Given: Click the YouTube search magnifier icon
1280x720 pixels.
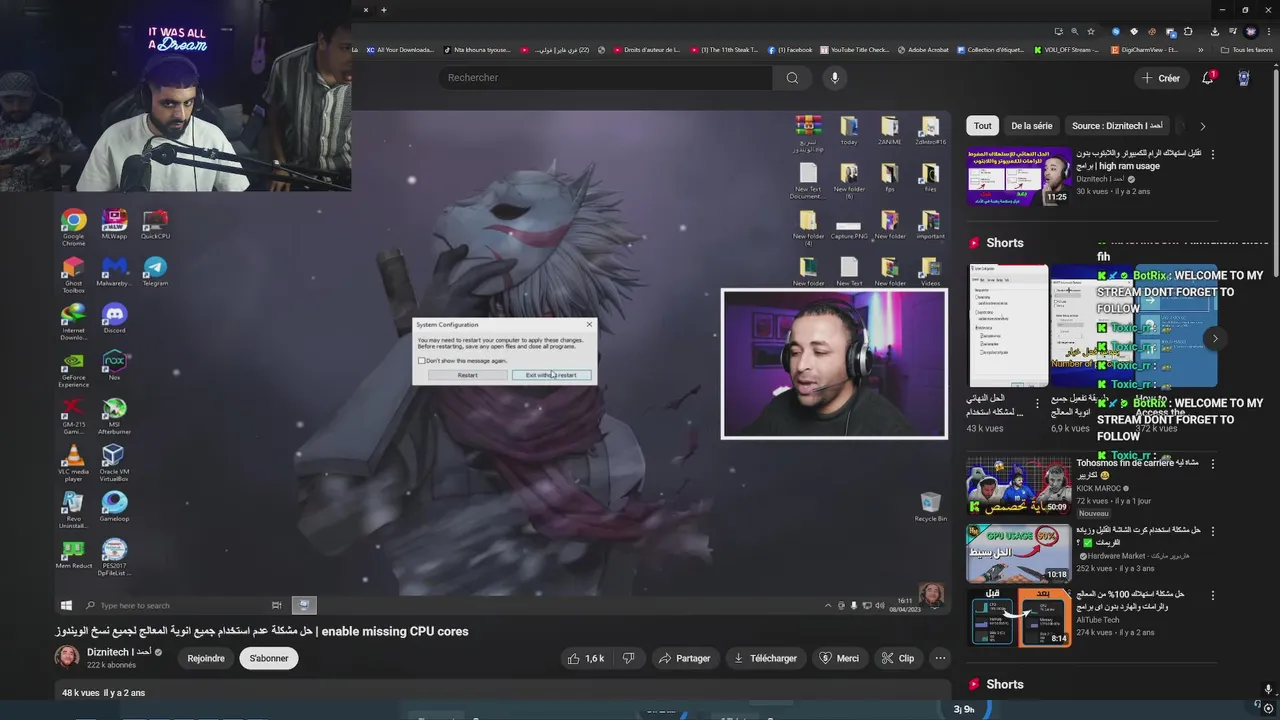Looking at the screenshot, I should pos(792,78).
